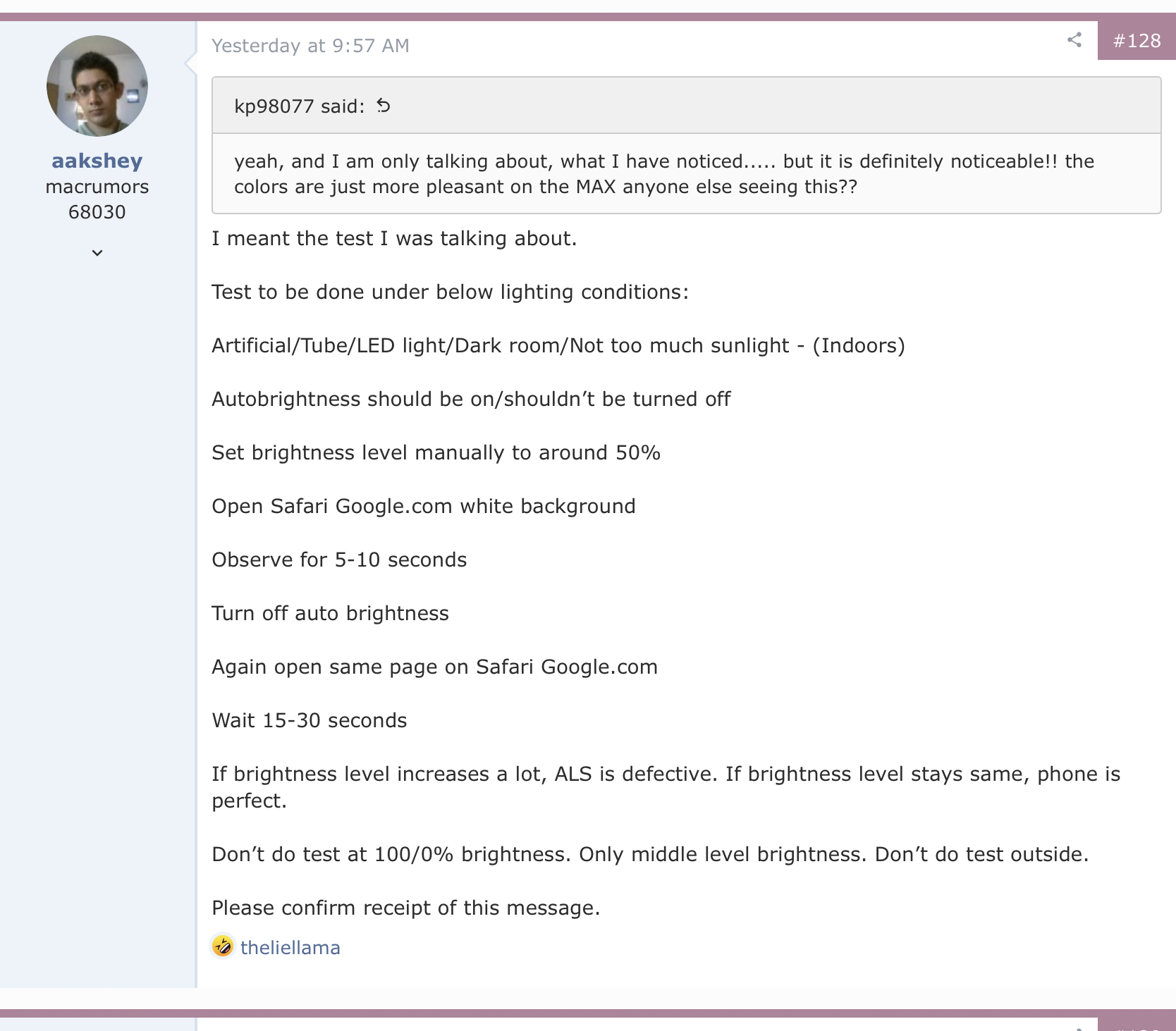
Task: View theliellama's profile from reactions
Action: pyautogui.click(x=290, y=948)
